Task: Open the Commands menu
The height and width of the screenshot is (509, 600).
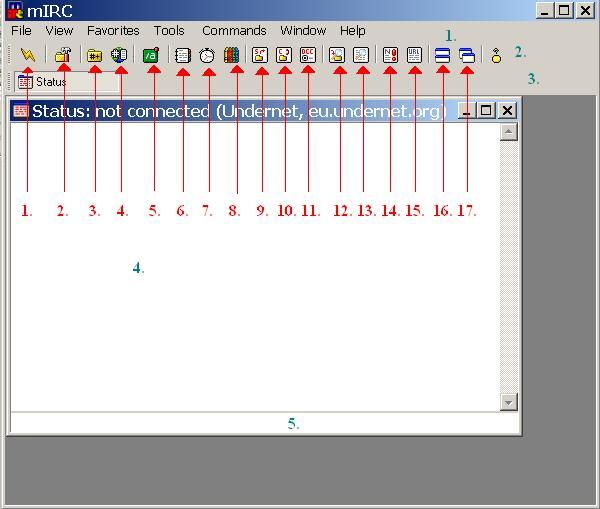Action: (234, 31)
